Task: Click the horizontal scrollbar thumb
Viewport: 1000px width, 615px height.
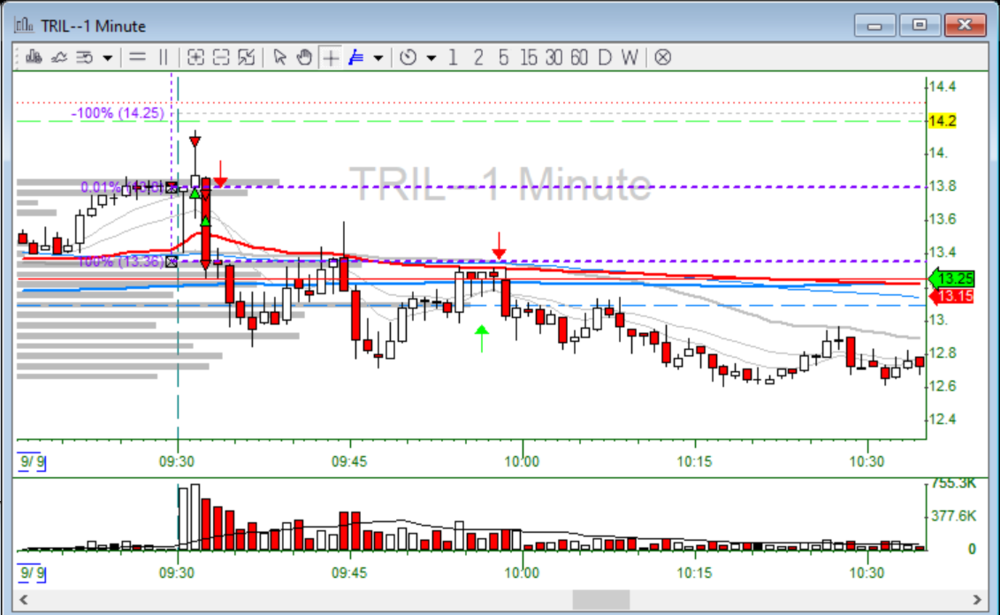Action: click(x=600, y=599)
